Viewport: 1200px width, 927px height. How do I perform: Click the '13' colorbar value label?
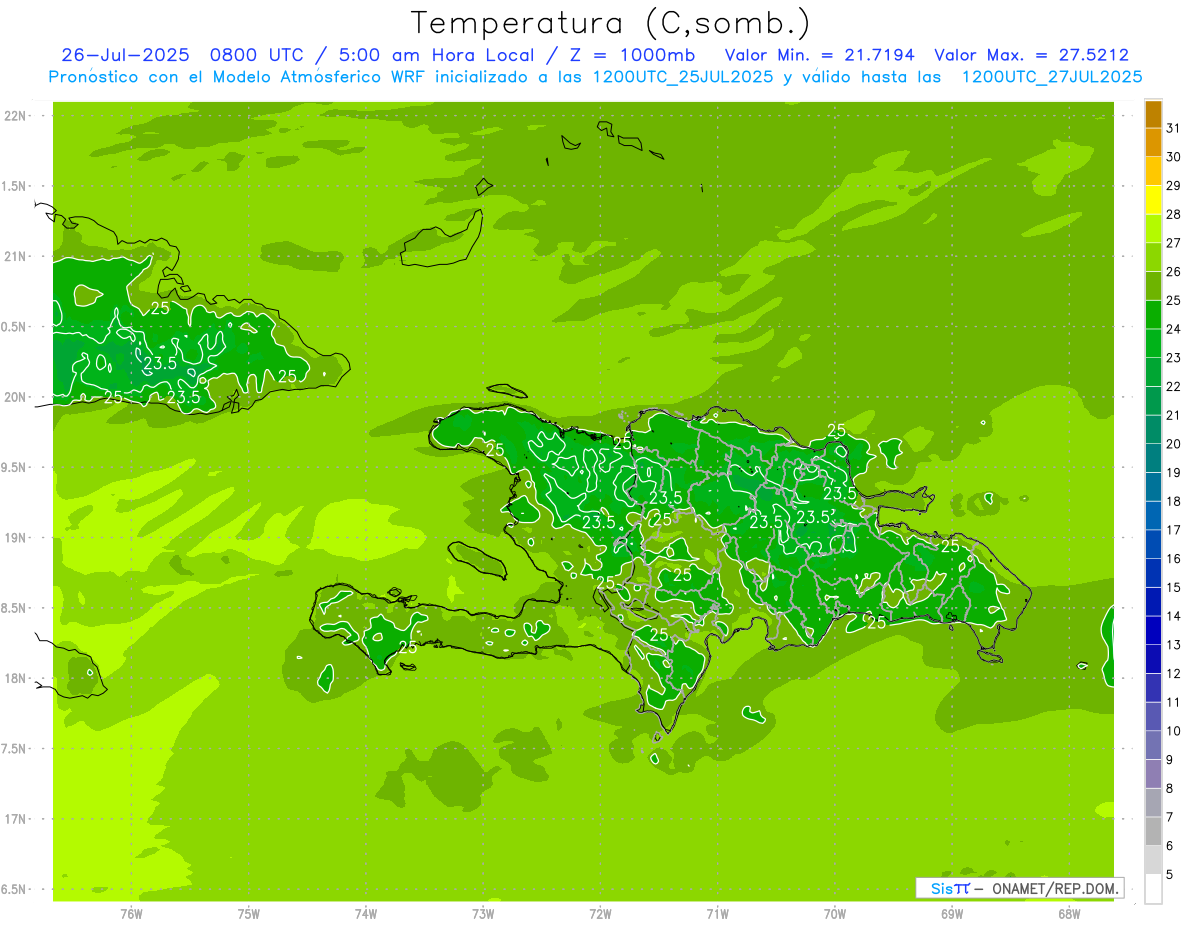(x=1174, y=645)
